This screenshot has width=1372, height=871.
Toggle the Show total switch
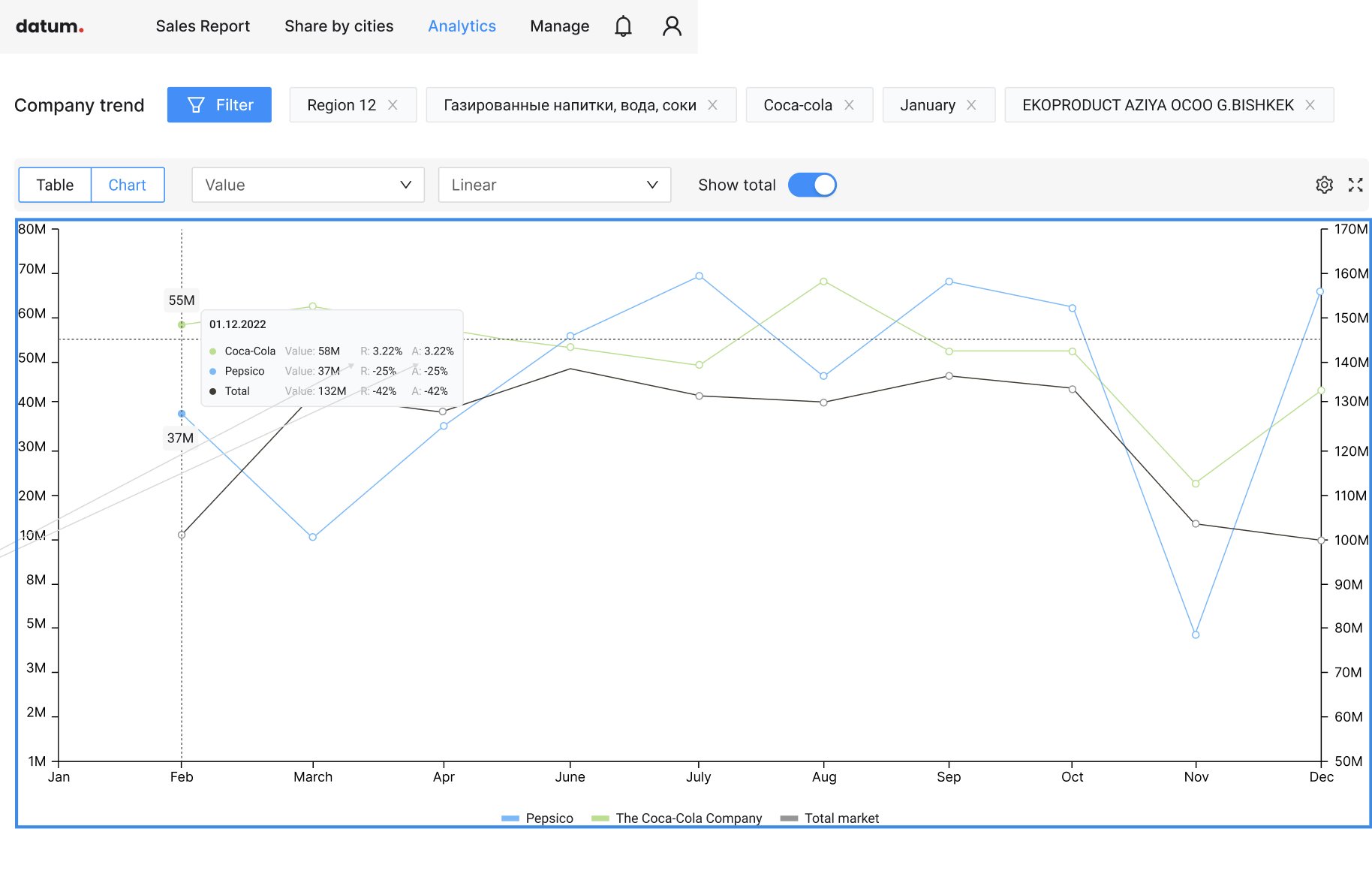coord(812,185)
